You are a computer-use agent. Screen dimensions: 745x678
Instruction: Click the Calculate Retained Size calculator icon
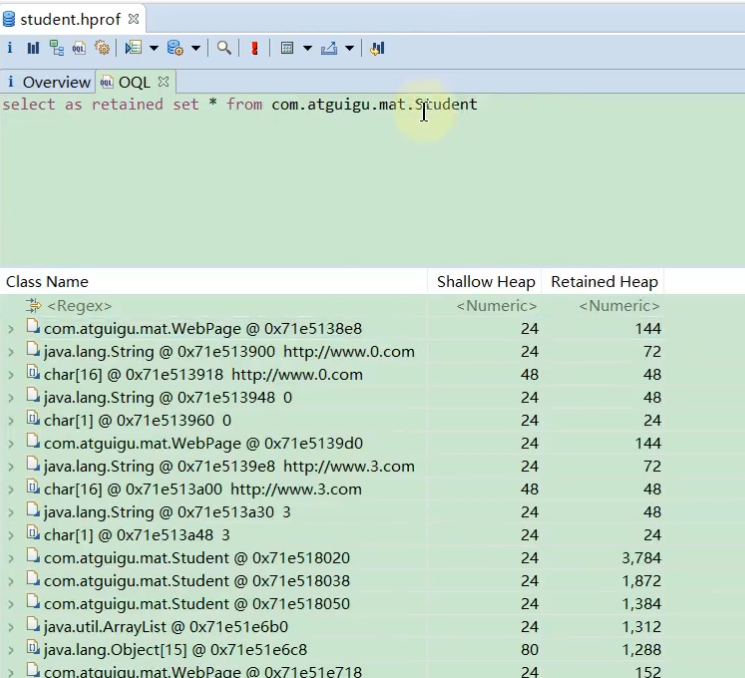click(x=287, y=48)
